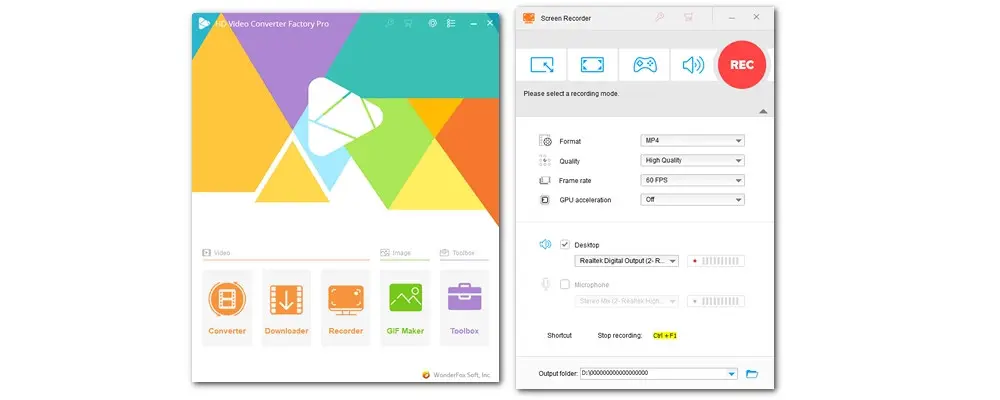Open the Frame rate dropdown showing 60 FPS
Image resolution: width=1000 pixels, height=400 pixels.
pyautogui.click(x=692, y=180)
